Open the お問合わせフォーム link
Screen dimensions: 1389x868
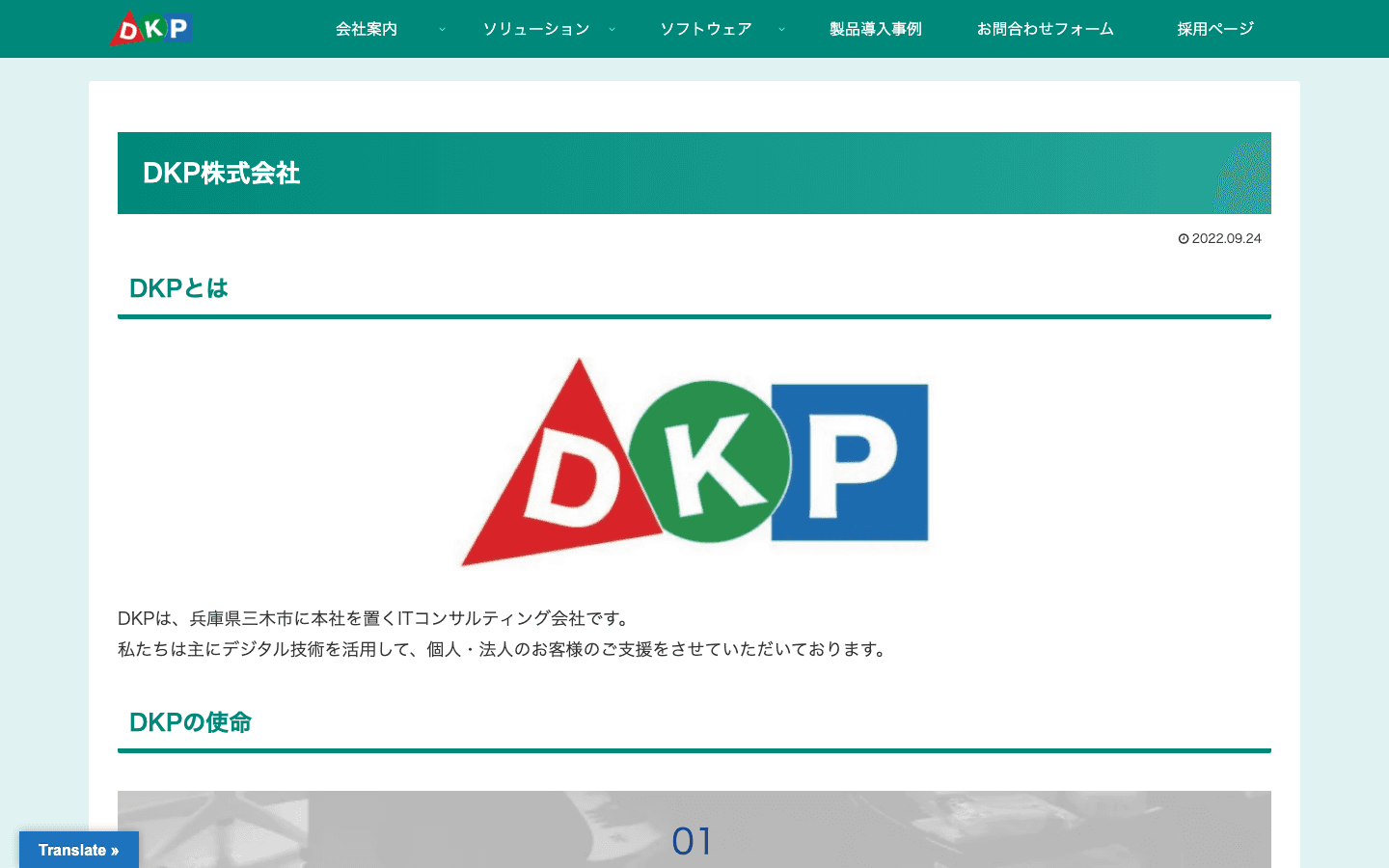tap(1046, 29)
